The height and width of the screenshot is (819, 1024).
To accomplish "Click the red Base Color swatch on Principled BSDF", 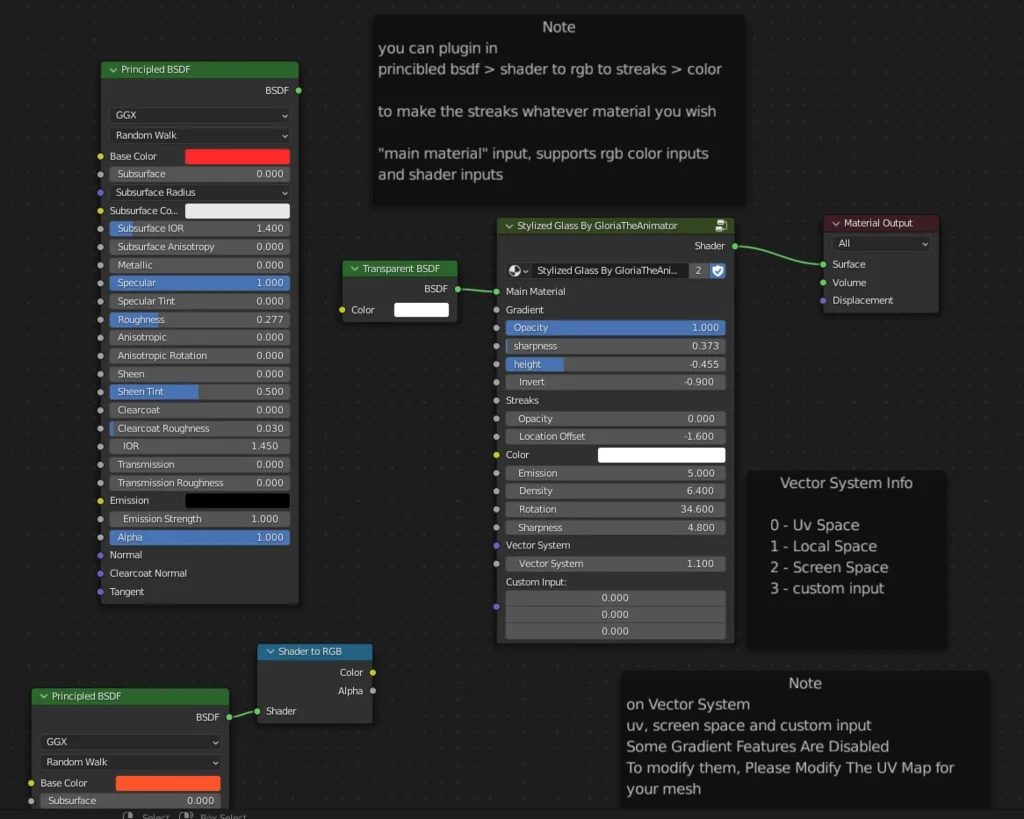I will (x=237, y=156).
